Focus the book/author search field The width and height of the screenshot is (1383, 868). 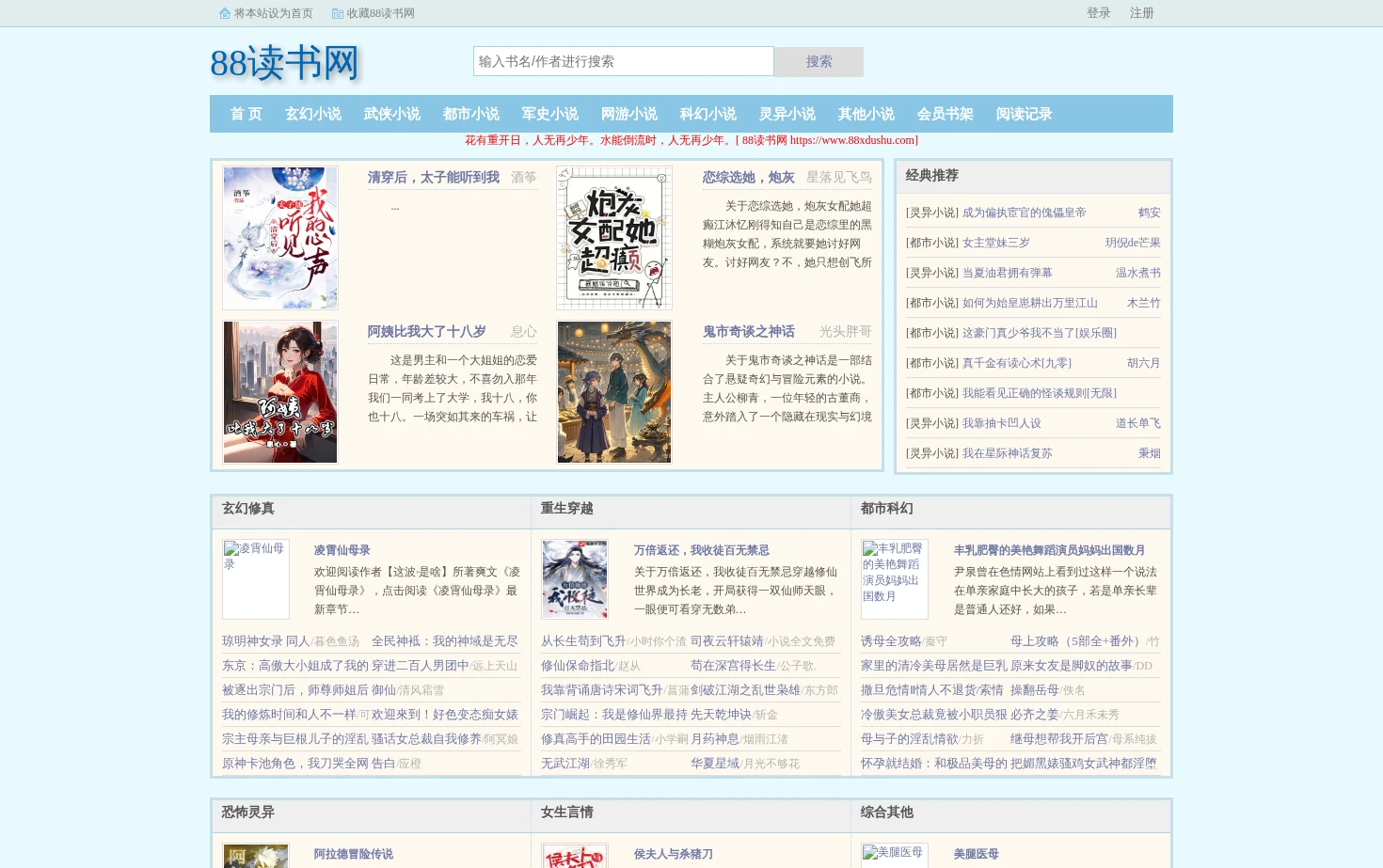coord(624,61)
